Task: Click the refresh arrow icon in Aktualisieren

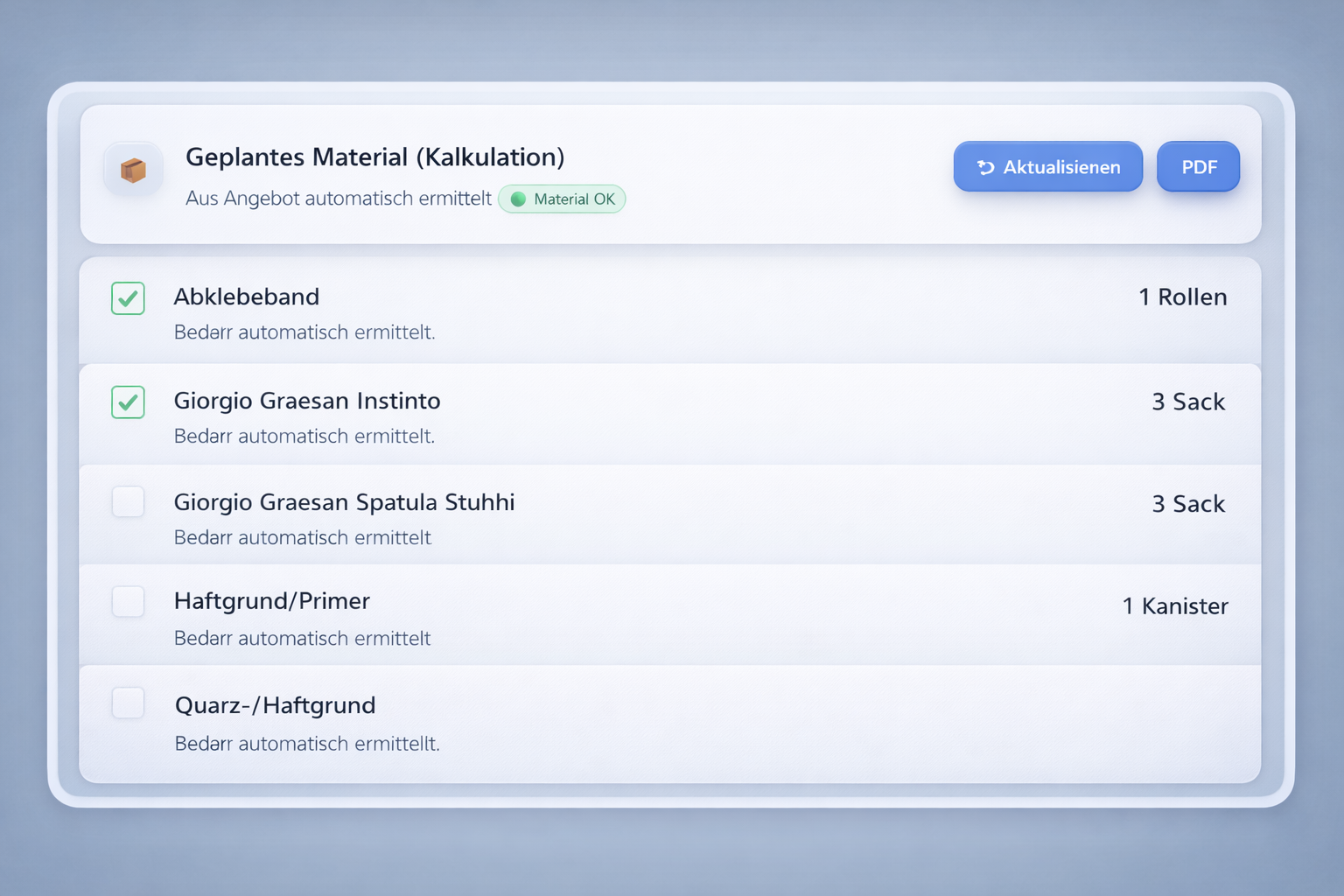Action: click(985, 167)
